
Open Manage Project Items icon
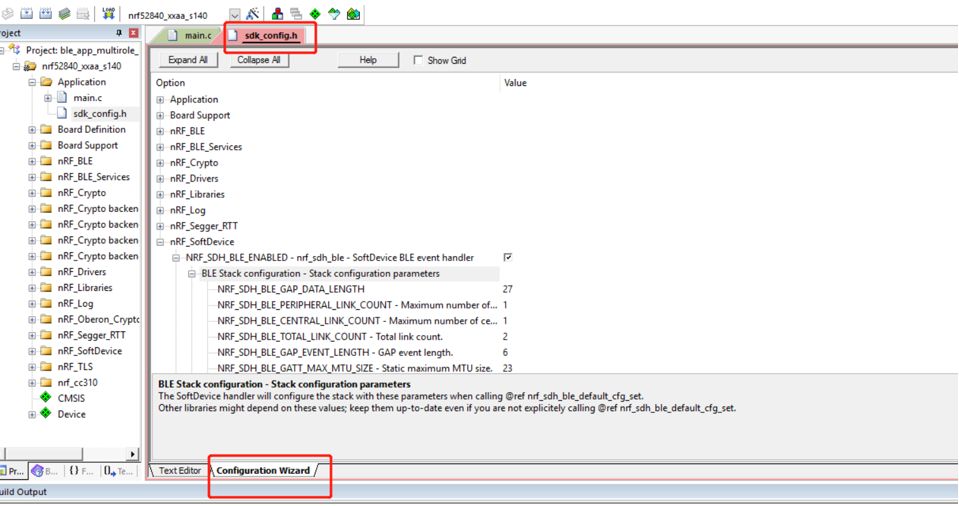(x=277, y=14)
